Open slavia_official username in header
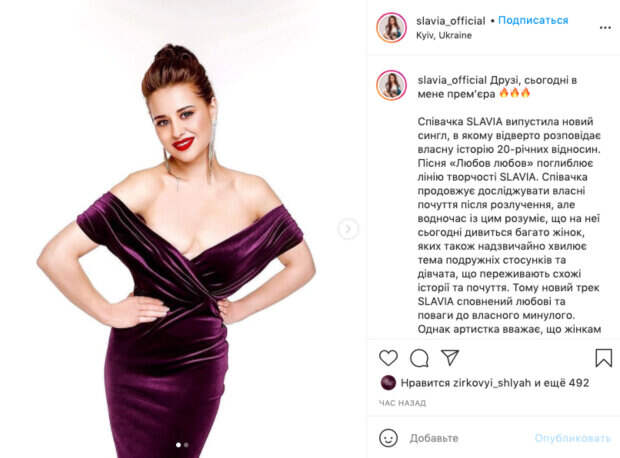The height and width of the screenshot is (458, 620). click(451, 21)
